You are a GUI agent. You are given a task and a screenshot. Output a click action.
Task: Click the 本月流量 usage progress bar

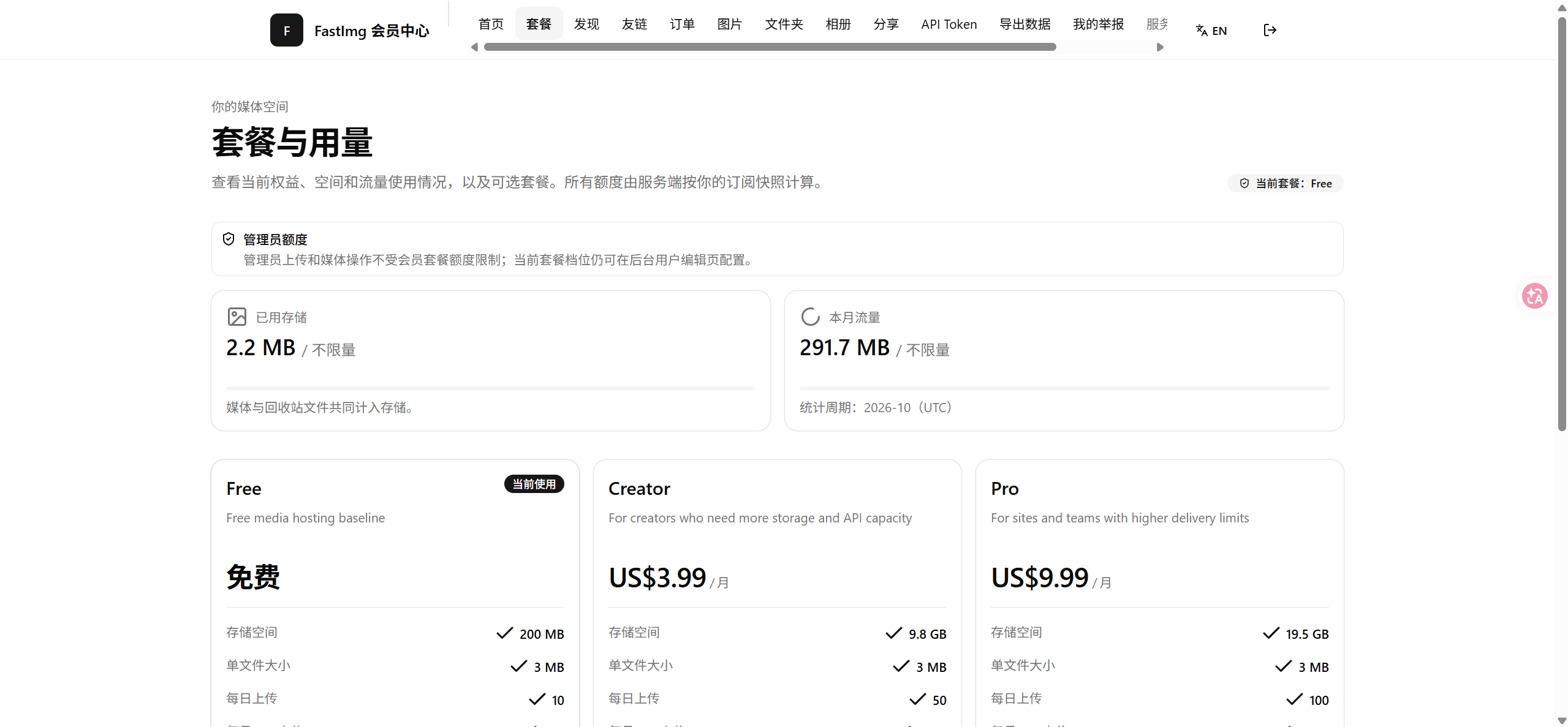click(1064, 388)
